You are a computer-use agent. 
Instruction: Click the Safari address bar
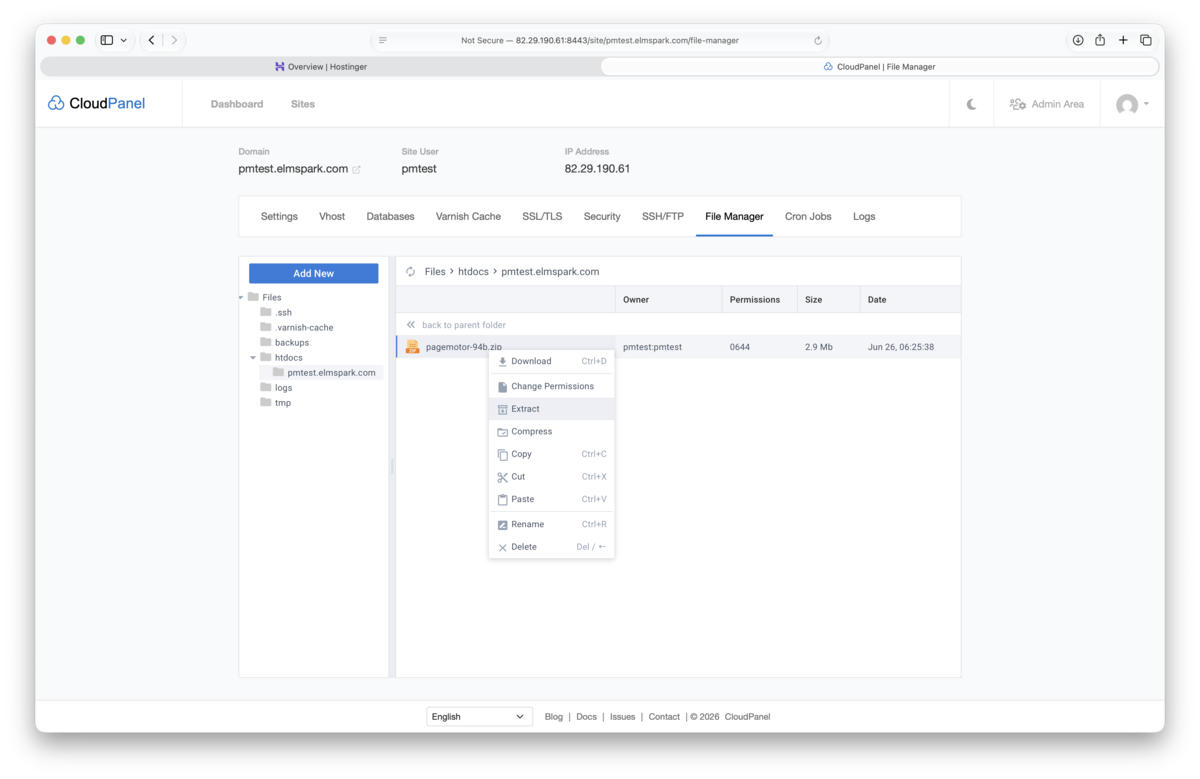pos(600,41)
